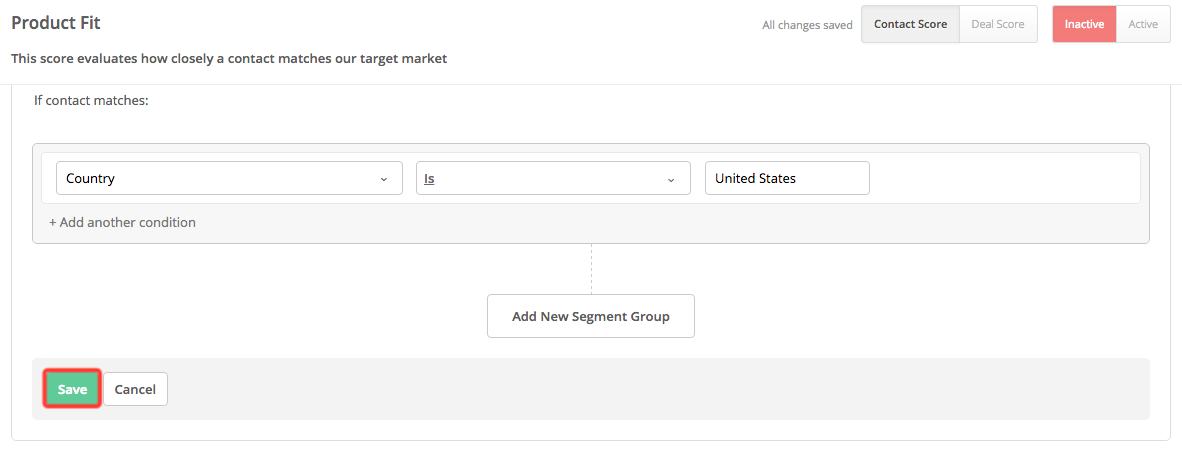Set score status to Inactive
1182x451 pixels.
(1084, 24)
